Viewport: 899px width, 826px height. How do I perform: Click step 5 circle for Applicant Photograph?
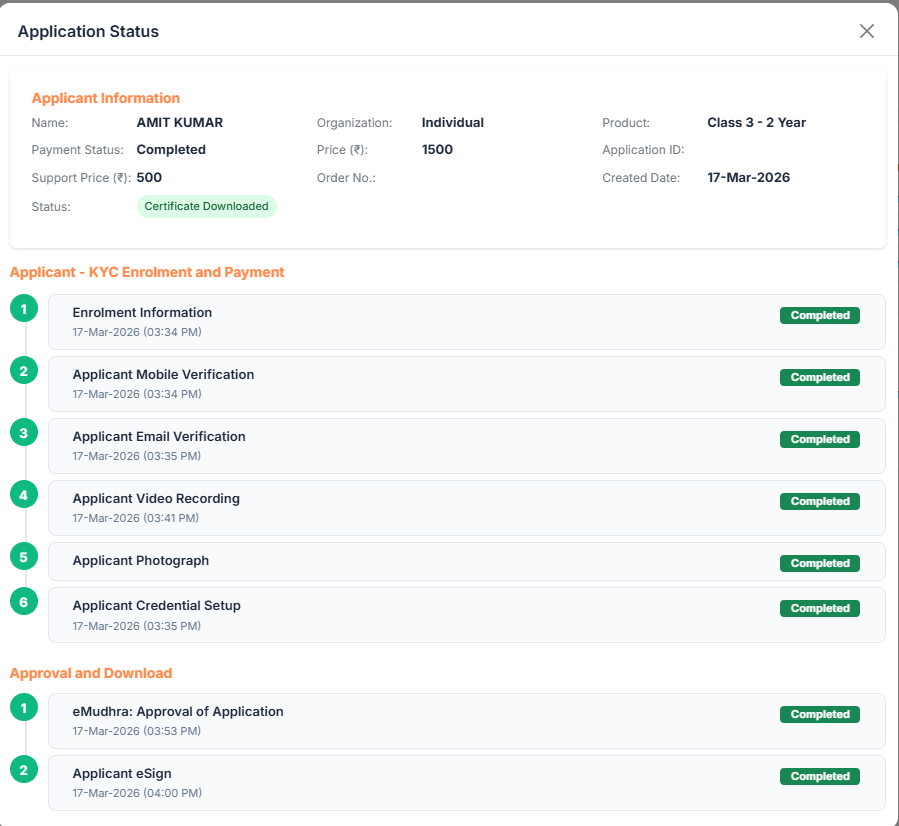[x=24, y=556]
